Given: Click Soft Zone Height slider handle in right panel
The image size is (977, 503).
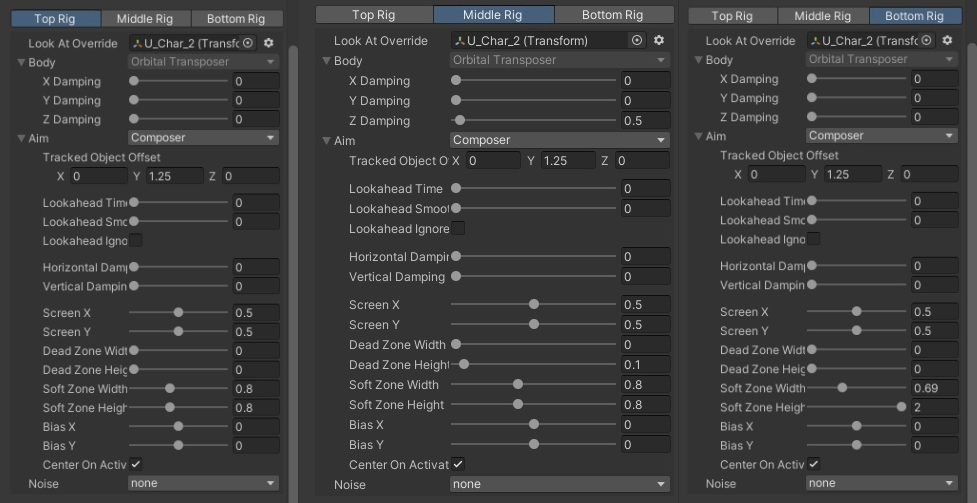Looking at the screenshot, I should pos(901,407).
